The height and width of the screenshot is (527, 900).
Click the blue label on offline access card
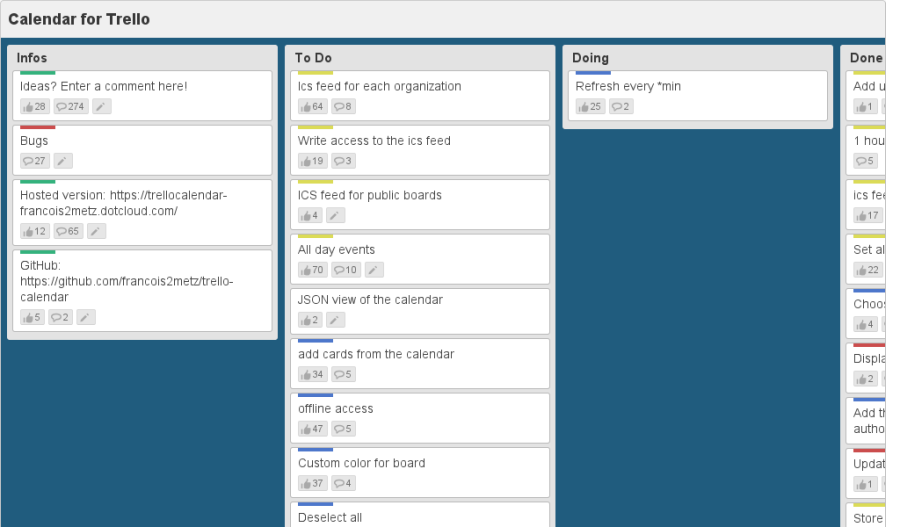click(x=315, y=396)
